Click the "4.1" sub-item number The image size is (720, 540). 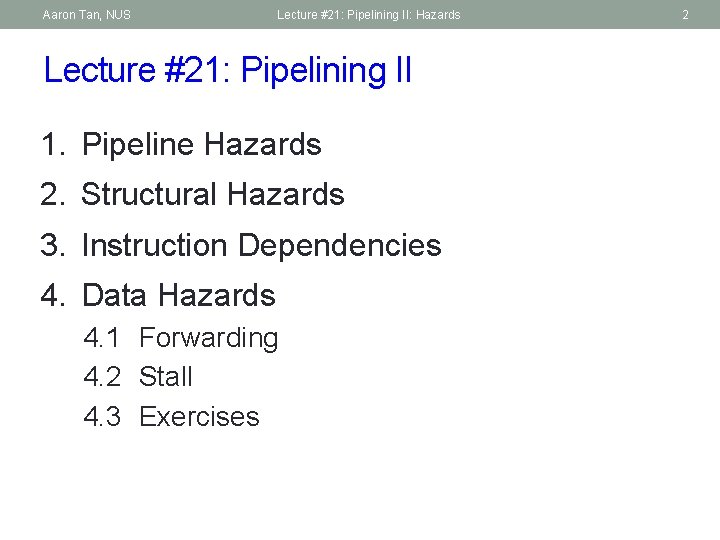pyautogui.click(x=102, y=338)
